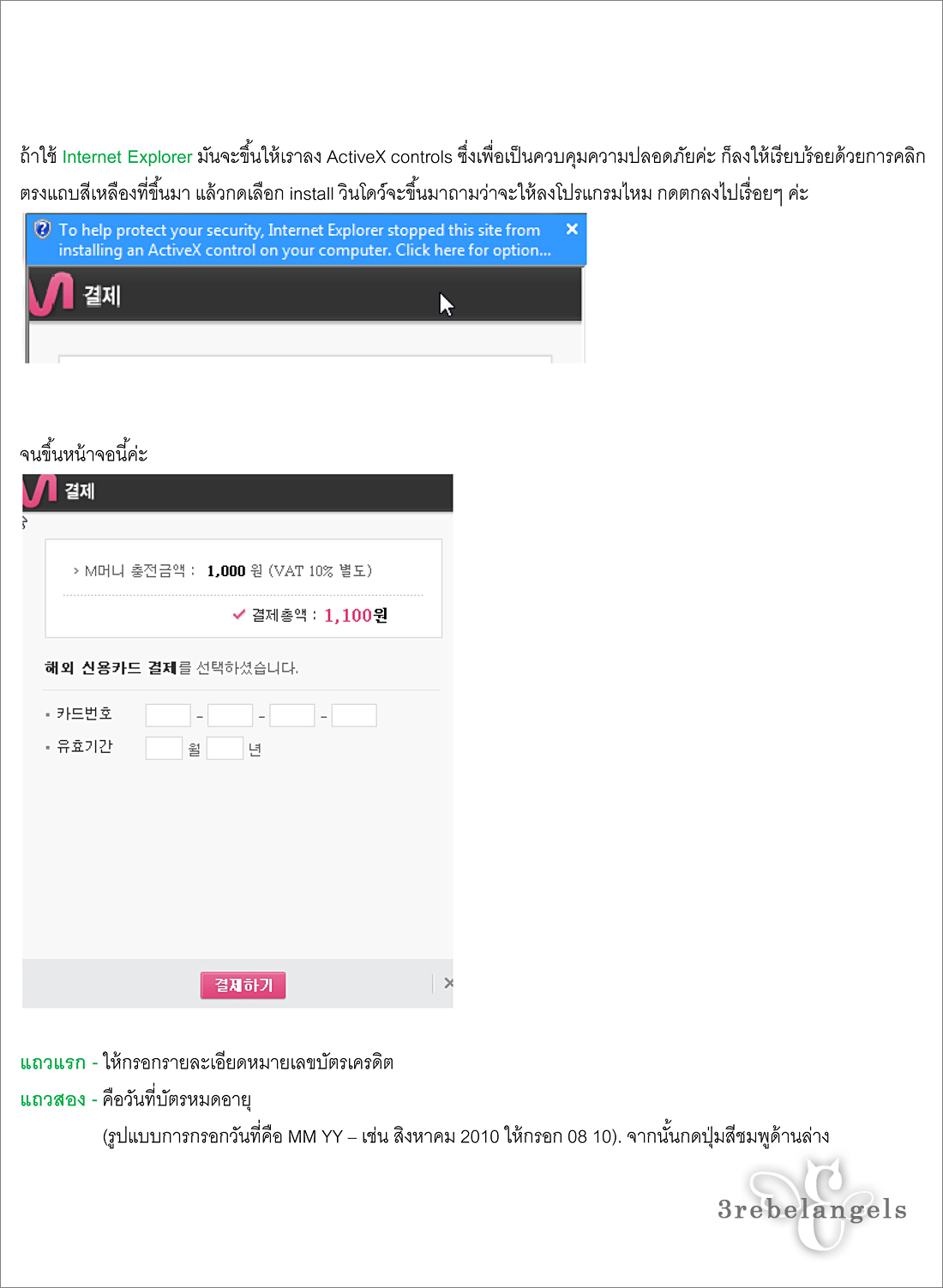Click the expiry year field before 년
Image resolution: width=943 pixels, height=1288 pixels.
(x=225, y=748)
